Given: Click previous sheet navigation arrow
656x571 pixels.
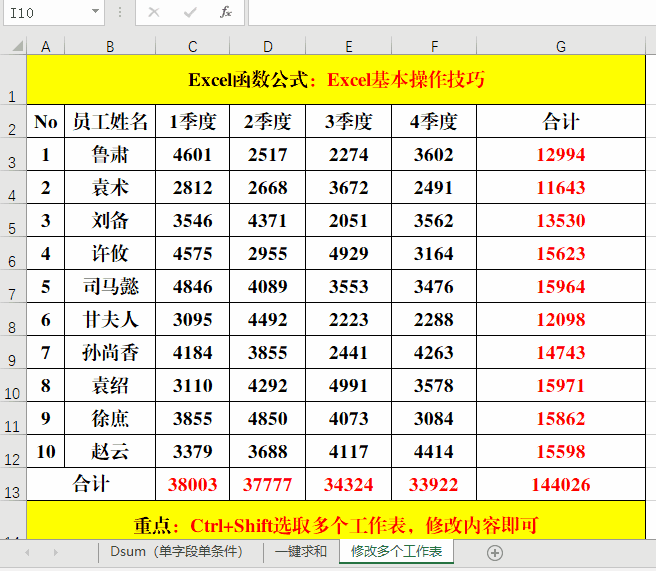Looking at the screenshot, I should click(27, 553).
